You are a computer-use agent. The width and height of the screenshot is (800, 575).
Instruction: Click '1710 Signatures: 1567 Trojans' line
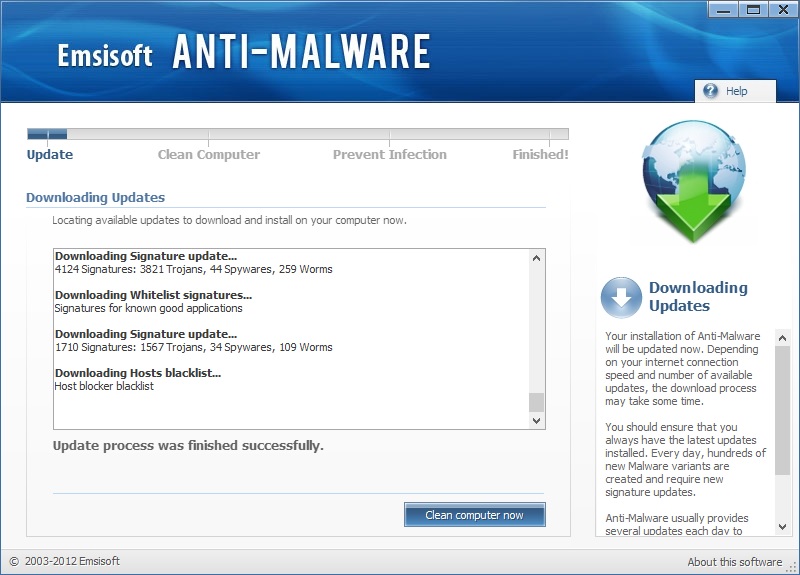(193, 347)
